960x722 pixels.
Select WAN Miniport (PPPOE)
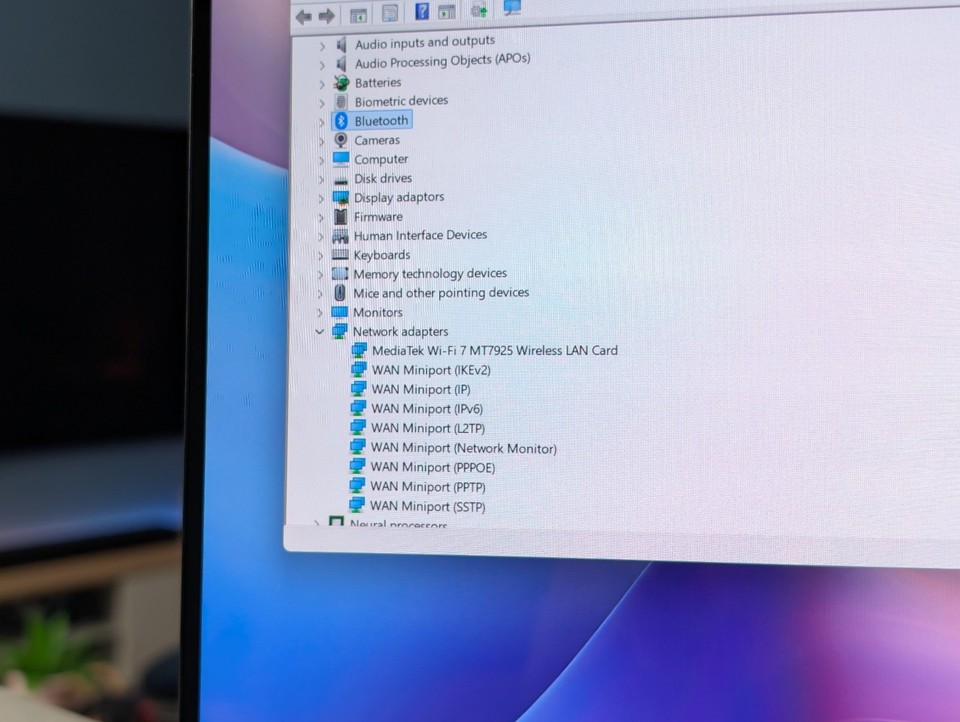[x=432, y=467]
